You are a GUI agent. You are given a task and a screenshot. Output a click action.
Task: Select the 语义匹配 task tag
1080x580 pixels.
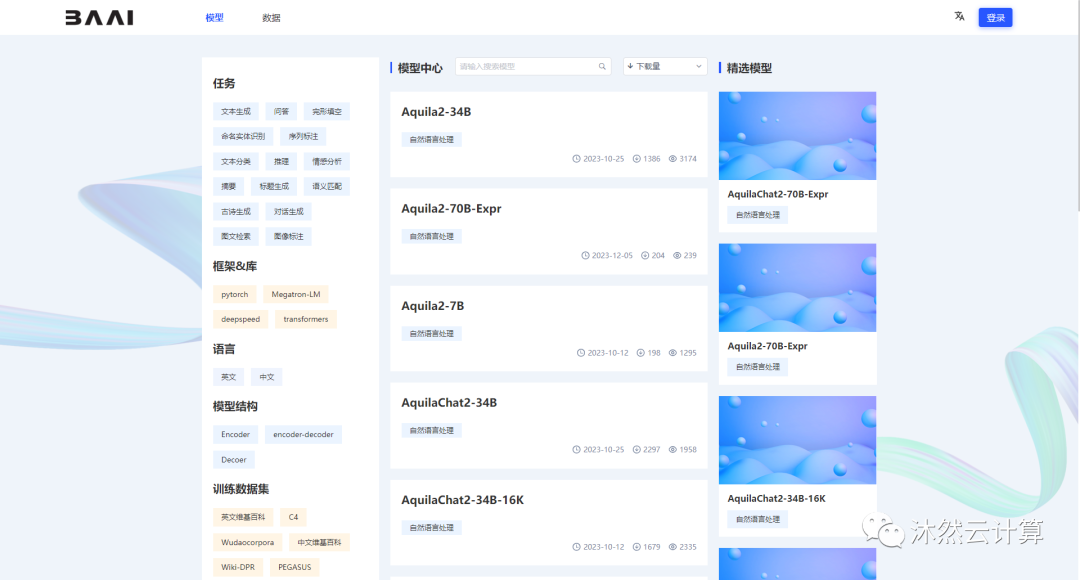pyautogui.click(x=326, y=187)
